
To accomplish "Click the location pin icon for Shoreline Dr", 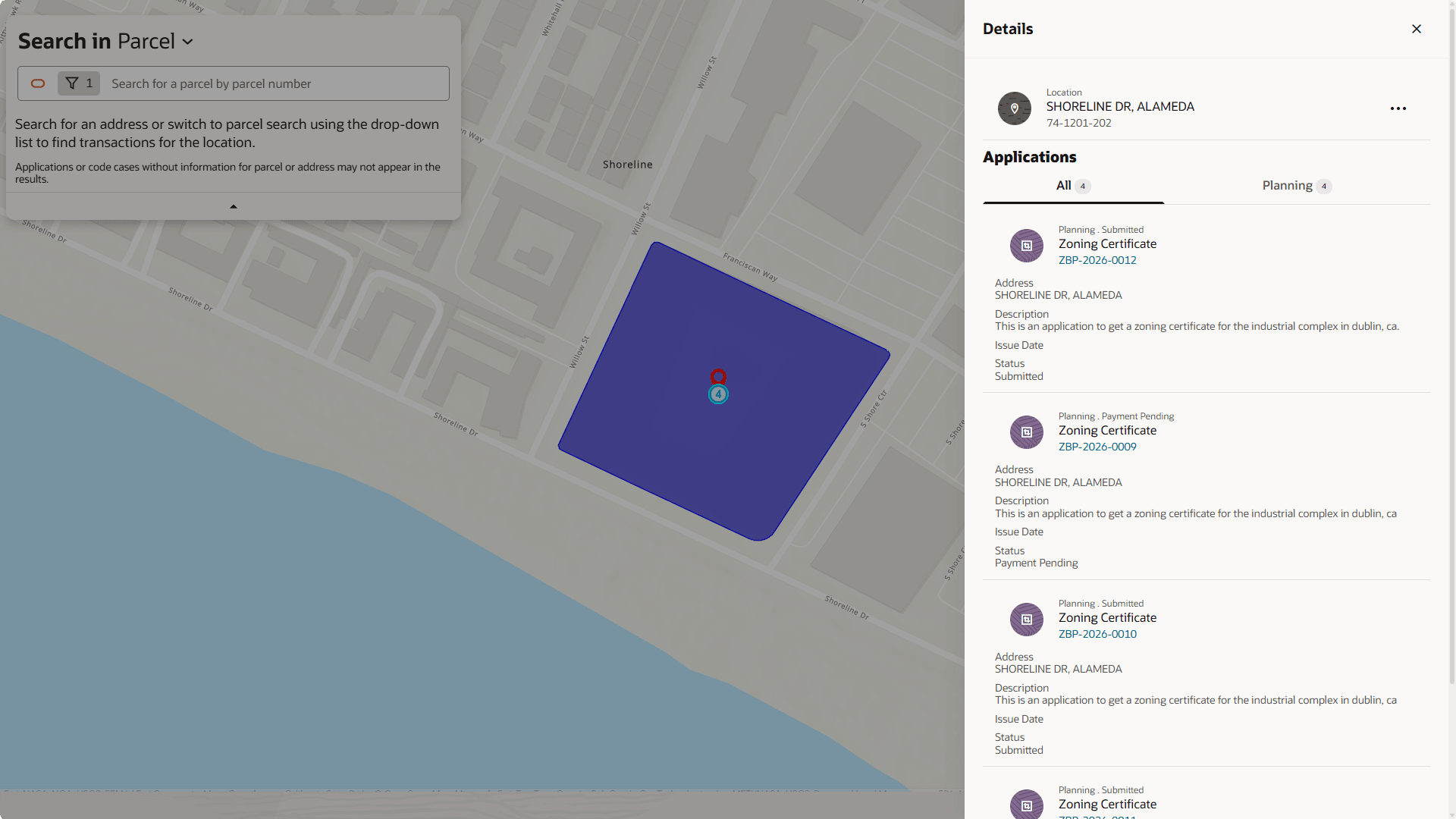I will click(1015, 108).
